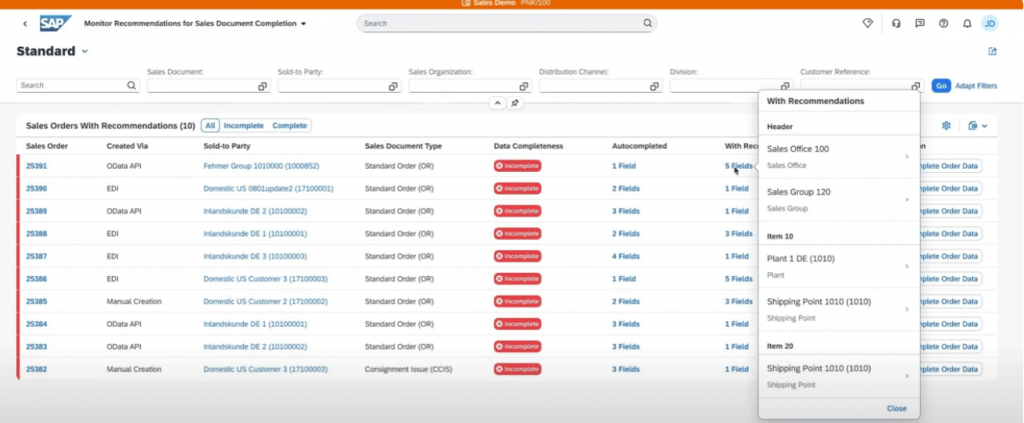Open sales order 25386

pyautogui.click(x=37, y=279)
